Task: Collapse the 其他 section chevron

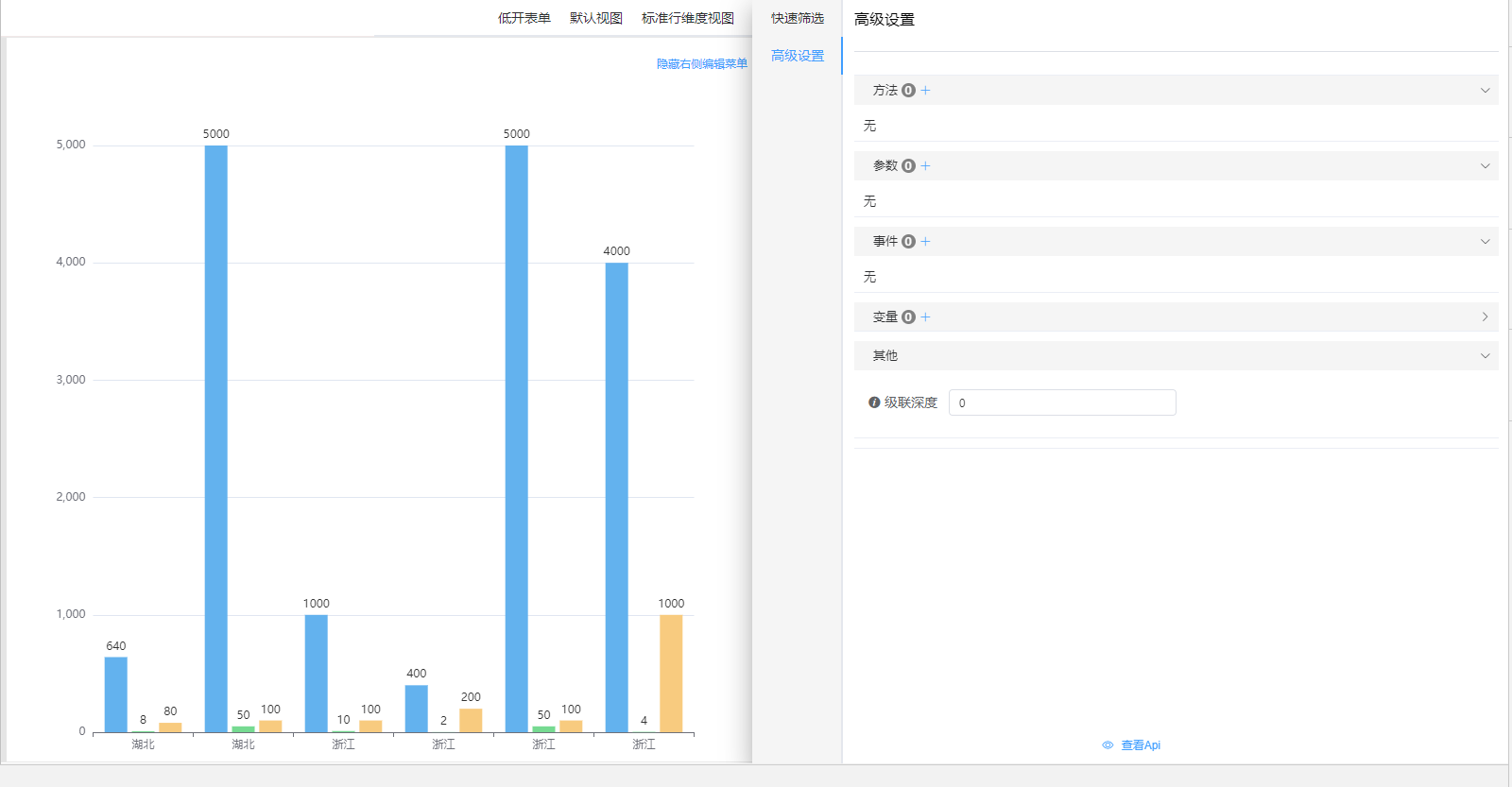Action: [1485, 356]
